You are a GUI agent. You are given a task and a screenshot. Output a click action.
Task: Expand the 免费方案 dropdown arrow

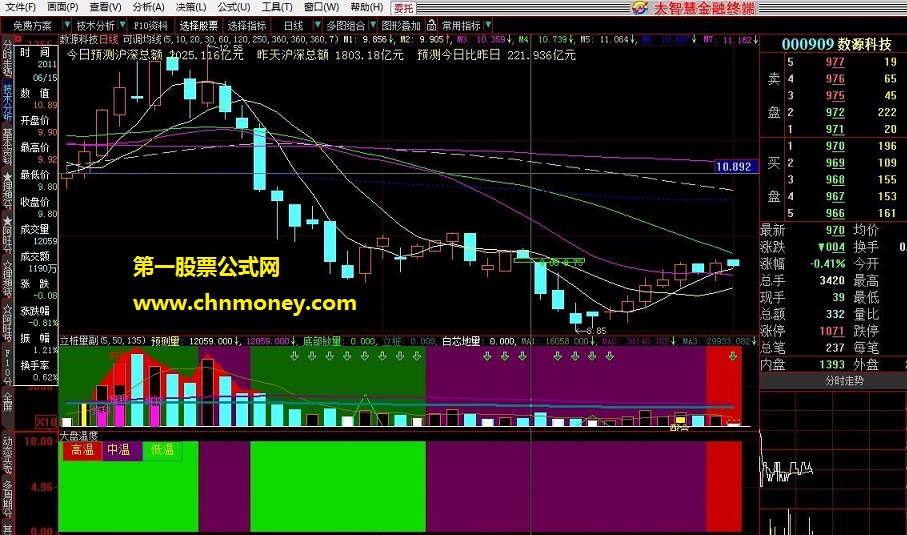67,25
